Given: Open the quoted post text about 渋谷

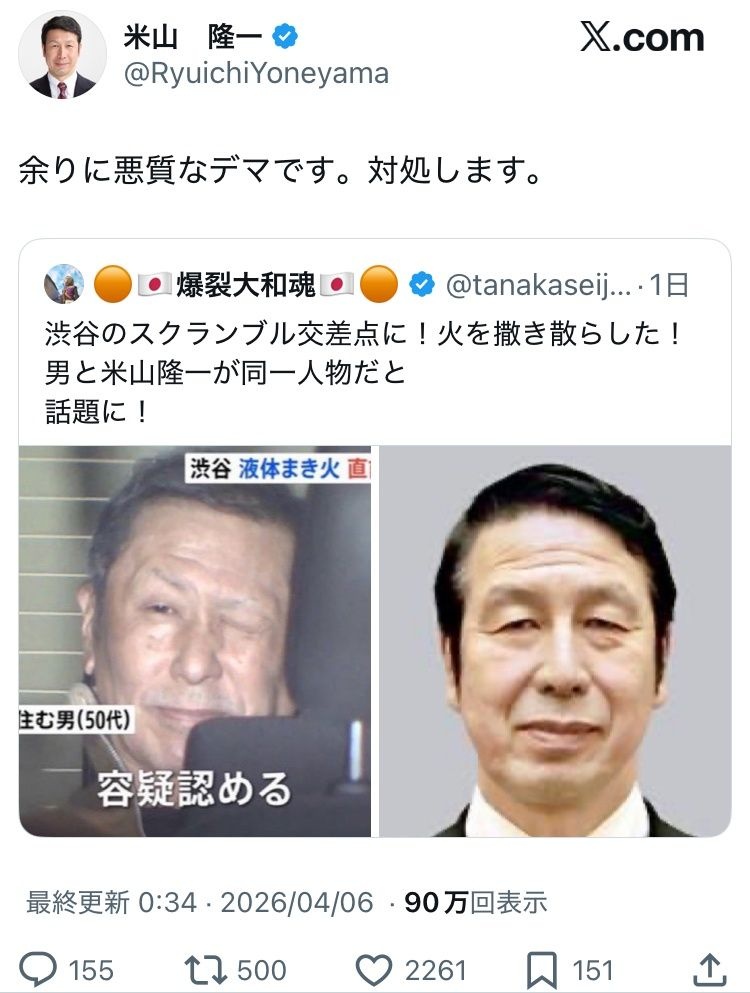Looking at the screenshot, I should (x=362, y=373).
